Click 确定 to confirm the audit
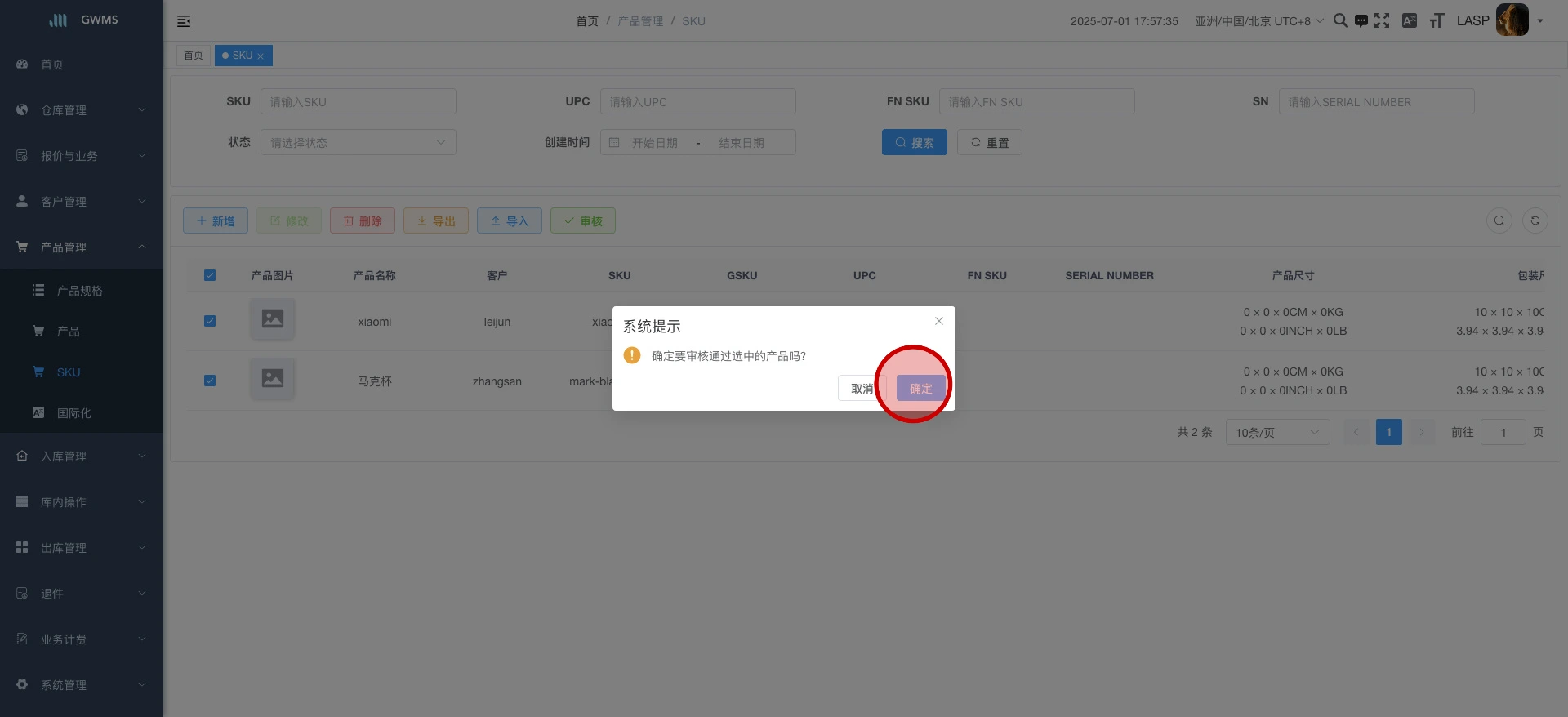 (x=920, y=389)
